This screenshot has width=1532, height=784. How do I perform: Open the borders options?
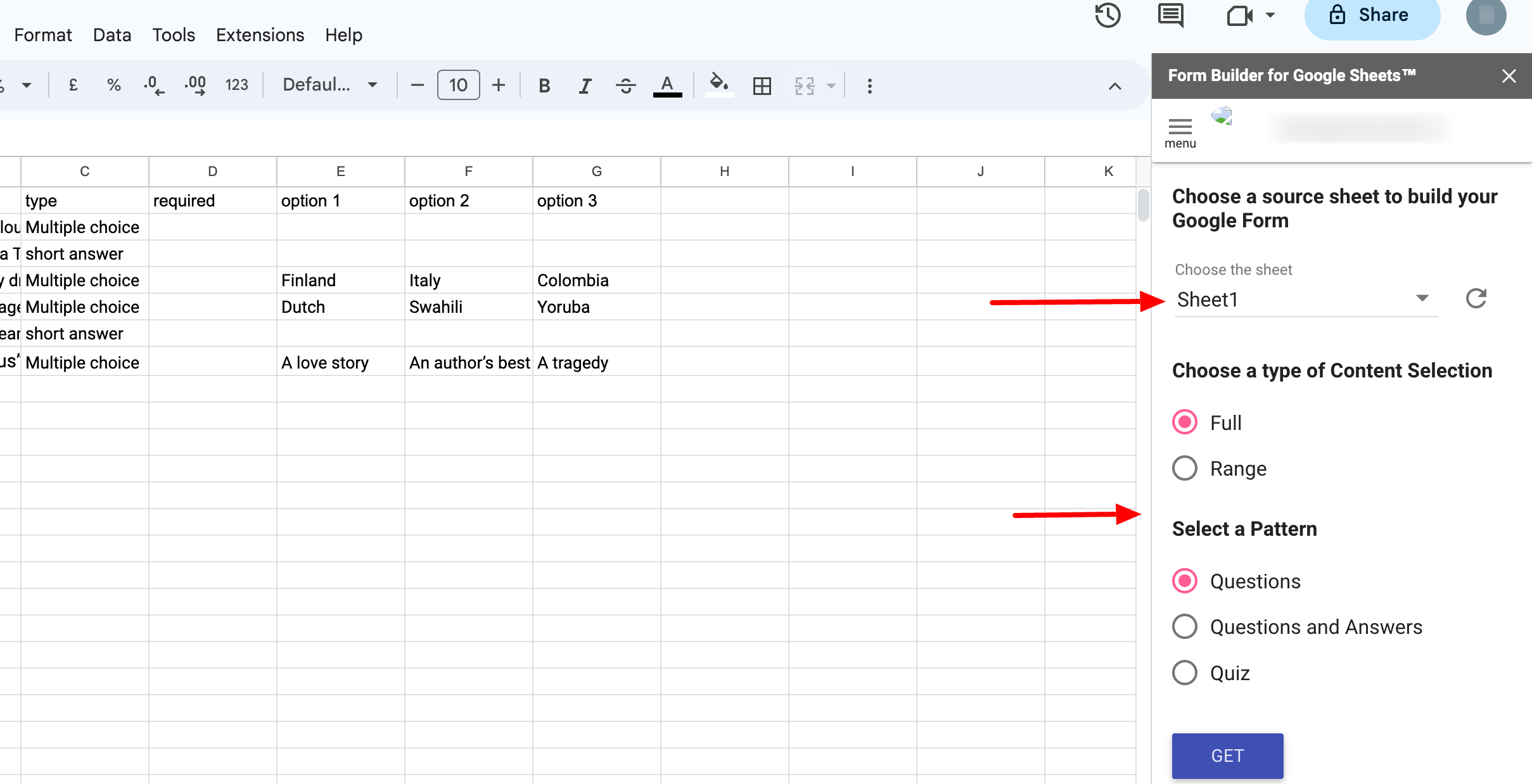click(761, 85)
